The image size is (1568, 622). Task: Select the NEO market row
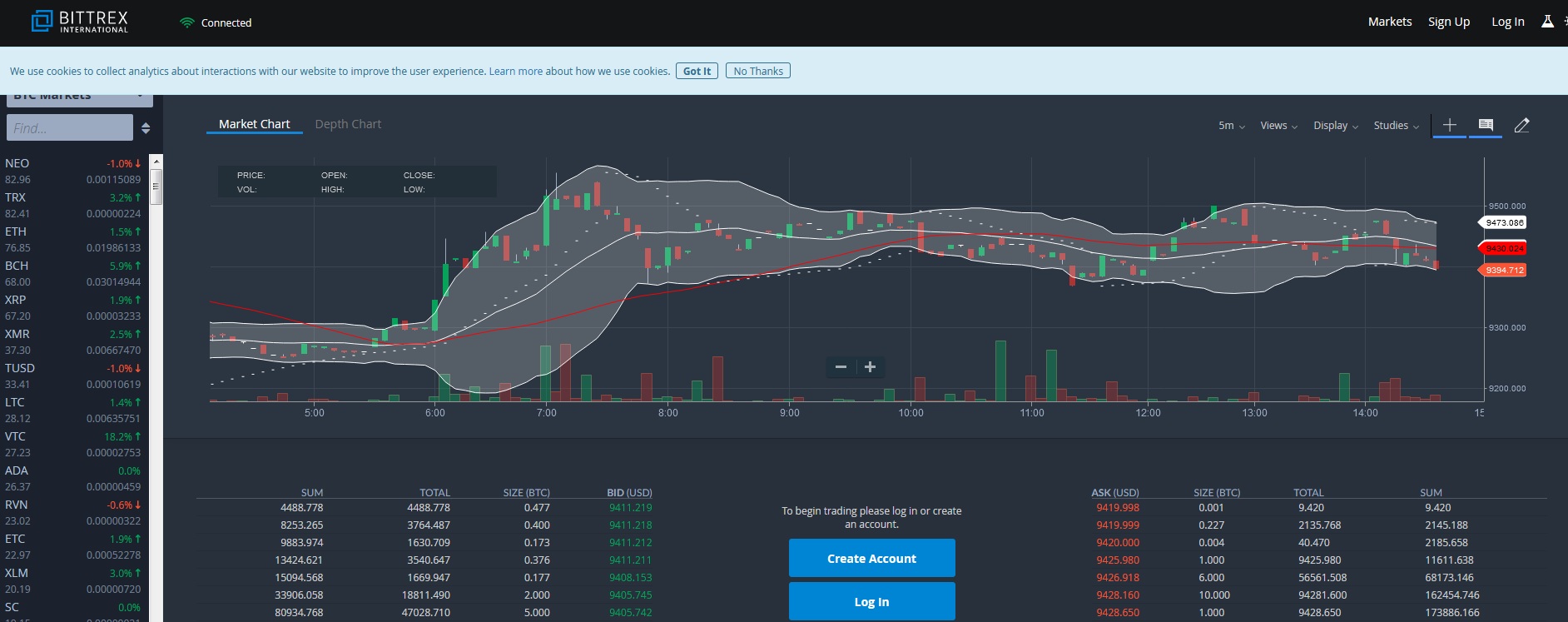point(73,171)
